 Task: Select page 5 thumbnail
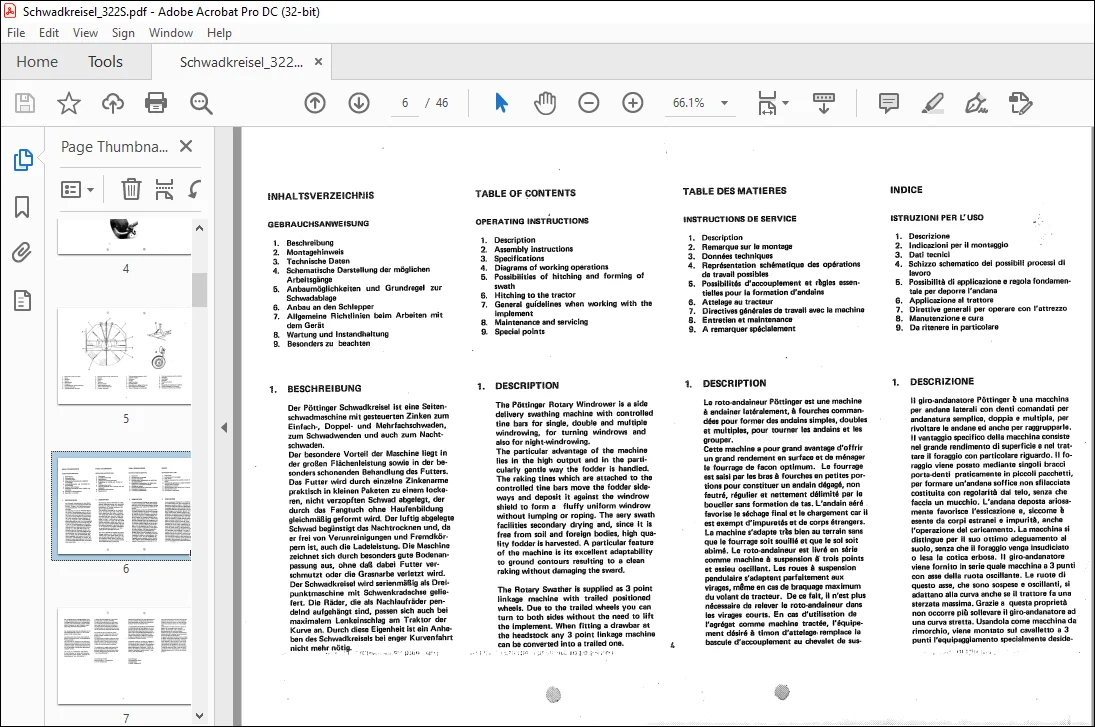point(124,355)
